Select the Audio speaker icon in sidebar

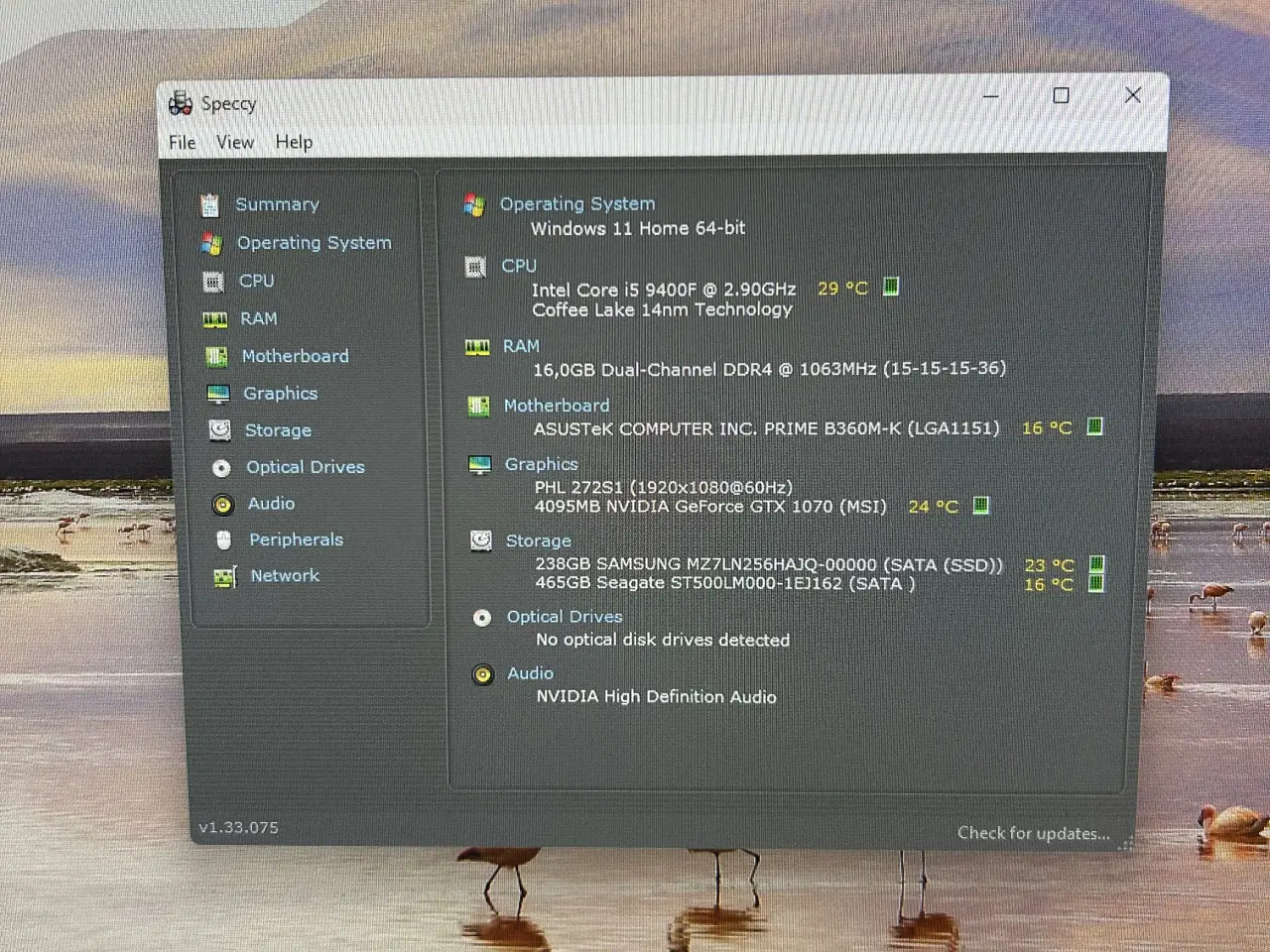(223, 505)
